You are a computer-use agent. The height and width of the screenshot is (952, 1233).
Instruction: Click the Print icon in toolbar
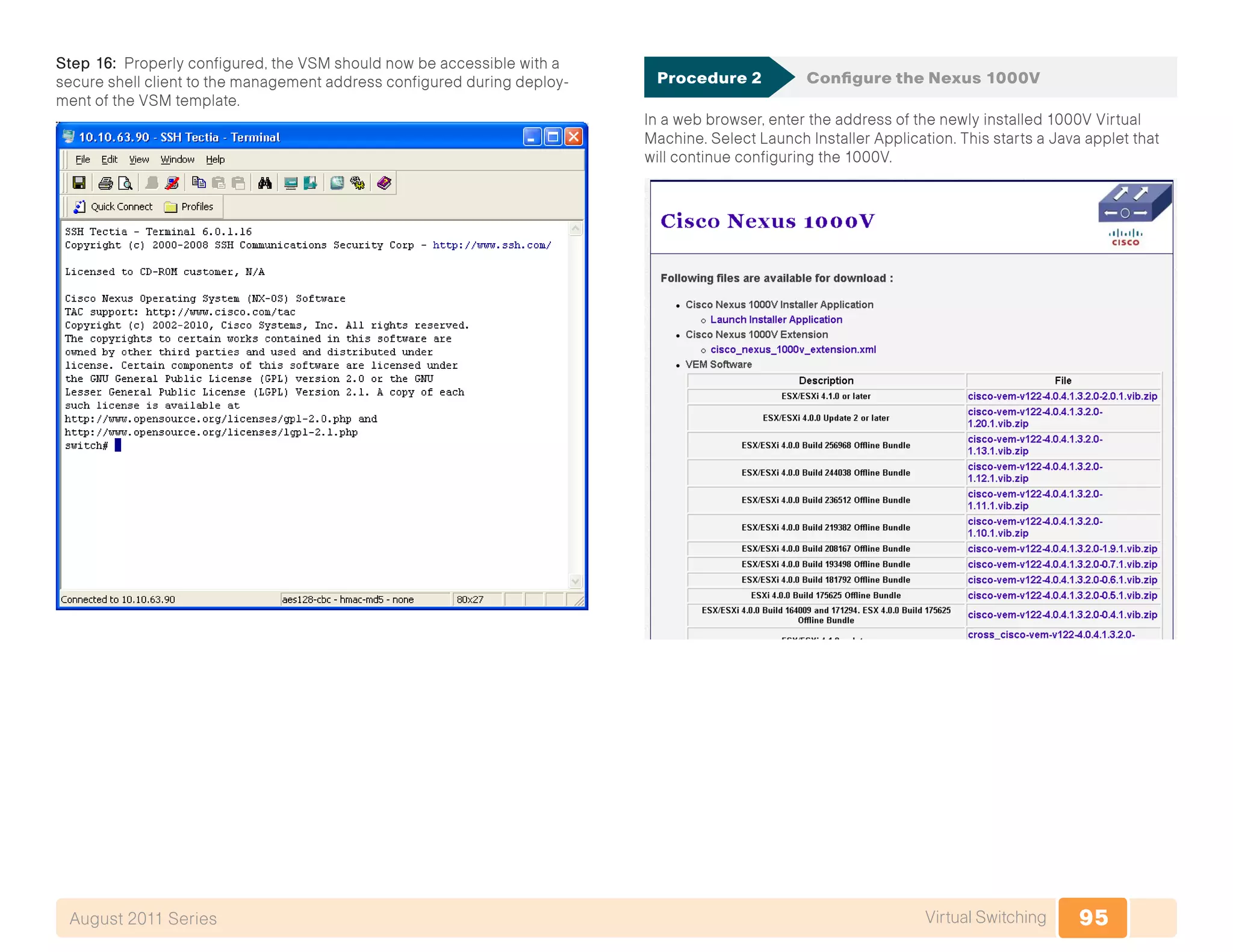[105, 183]
